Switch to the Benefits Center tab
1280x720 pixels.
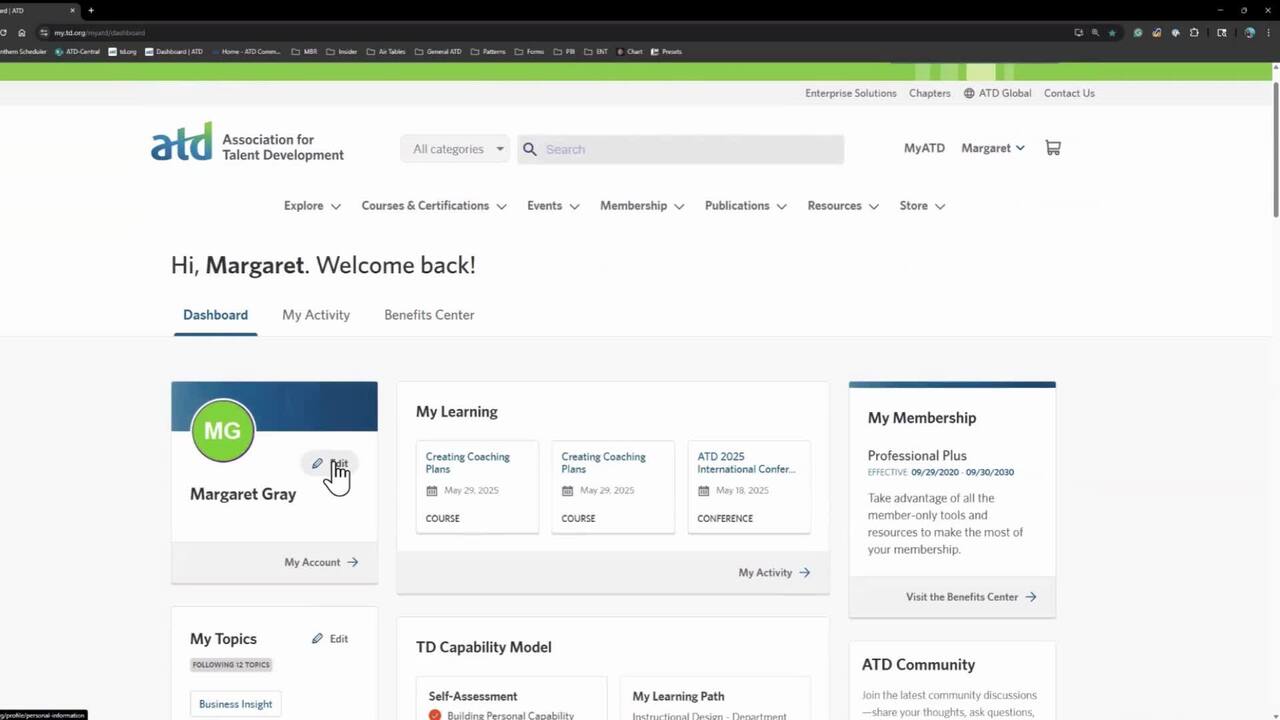point(429,315)
